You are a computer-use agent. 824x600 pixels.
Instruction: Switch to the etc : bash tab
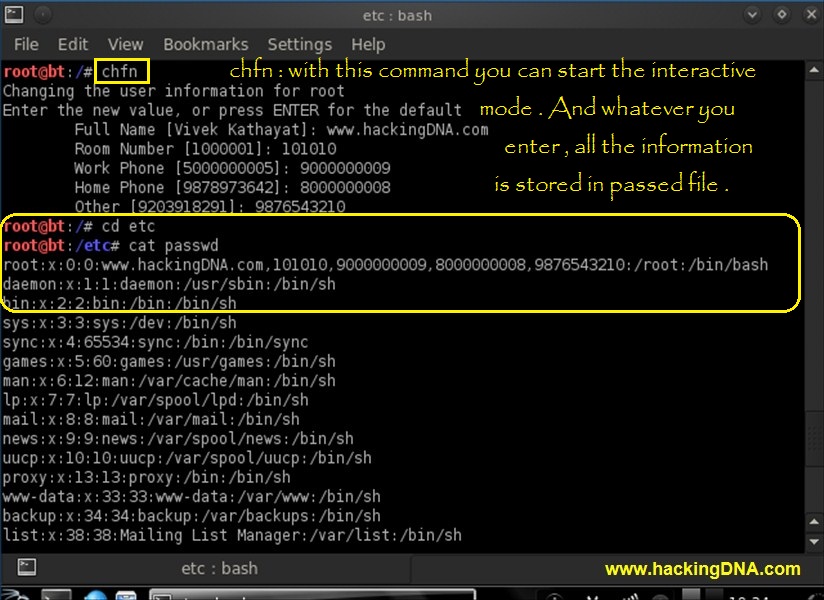pyautogui.click(x=220, y=568)
